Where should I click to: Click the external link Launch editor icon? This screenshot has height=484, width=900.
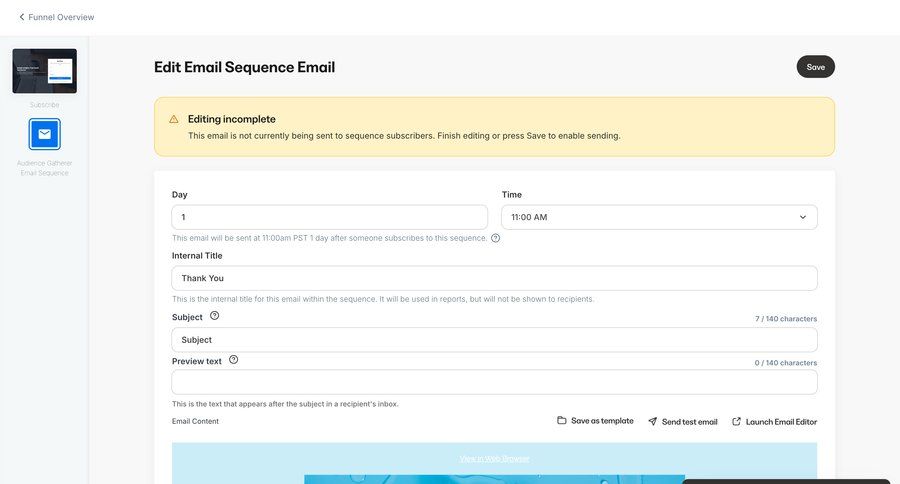click(736, 421)
